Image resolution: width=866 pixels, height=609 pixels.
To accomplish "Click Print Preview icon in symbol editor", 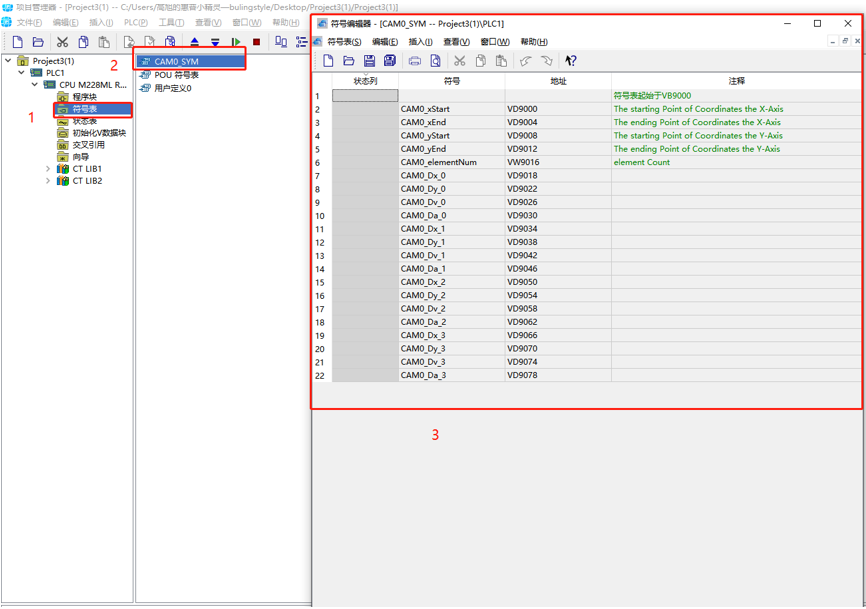I will pos(435,61).
